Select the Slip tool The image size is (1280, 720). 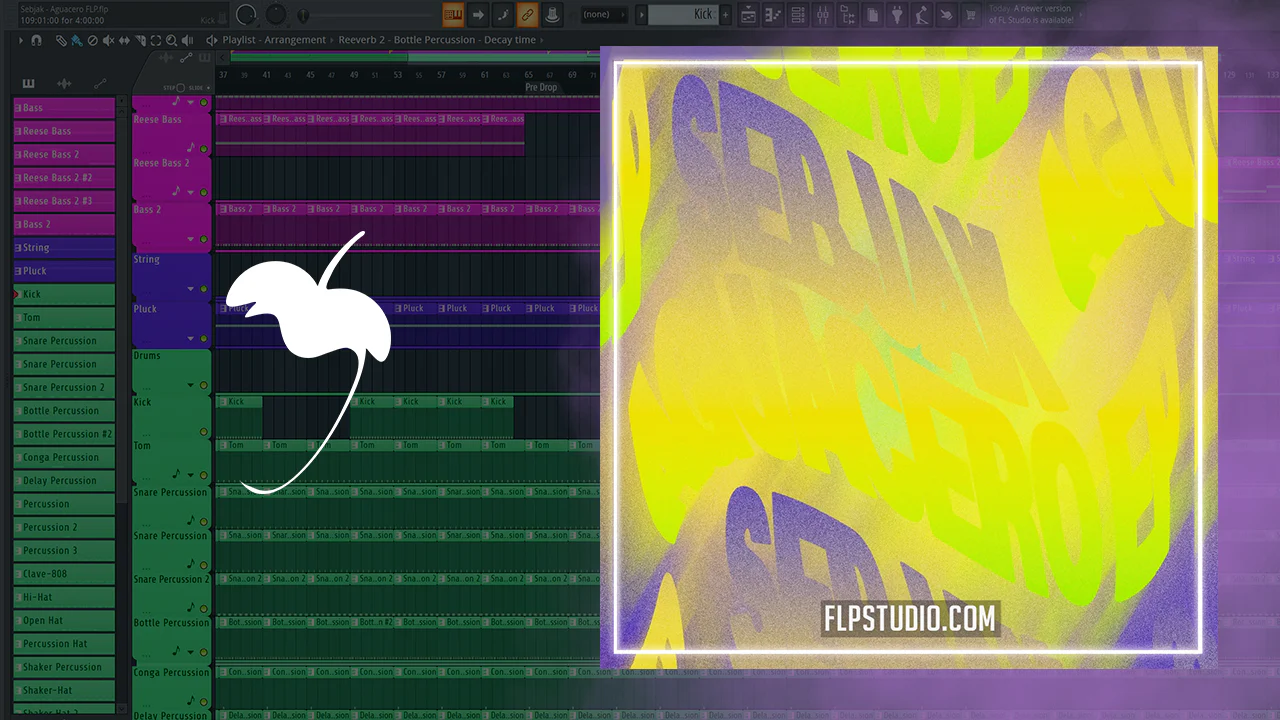click(125, 40)
